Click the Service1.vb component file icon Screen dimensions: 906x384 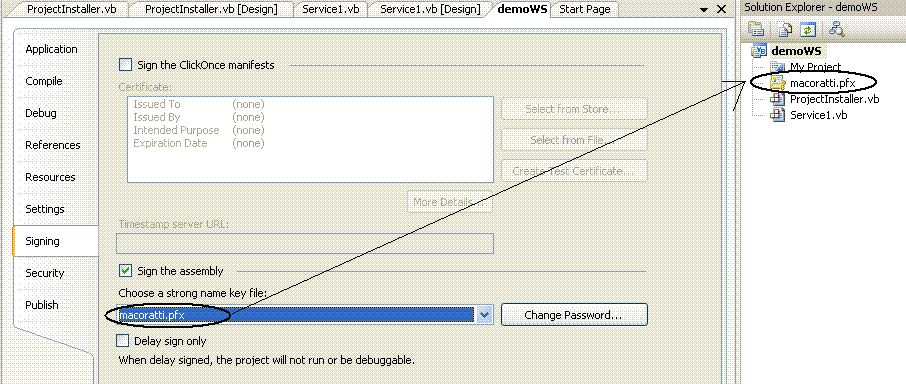778,115
